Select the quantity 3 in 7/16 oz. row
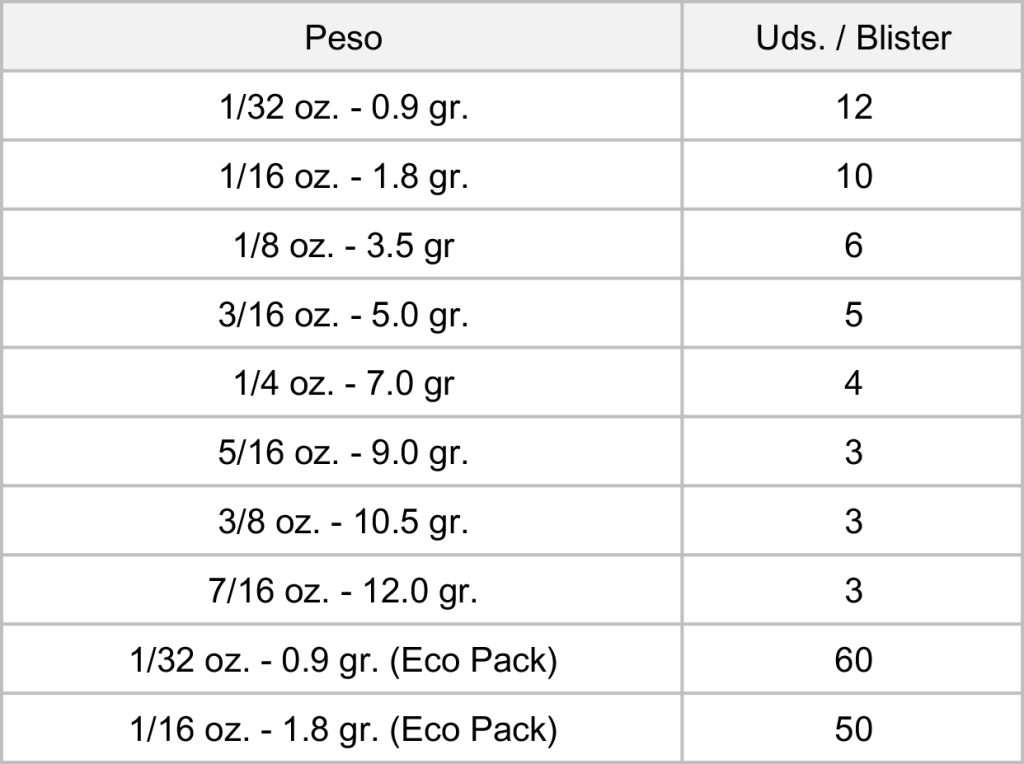Viewport: 1024px width, 764px height. 853,590
